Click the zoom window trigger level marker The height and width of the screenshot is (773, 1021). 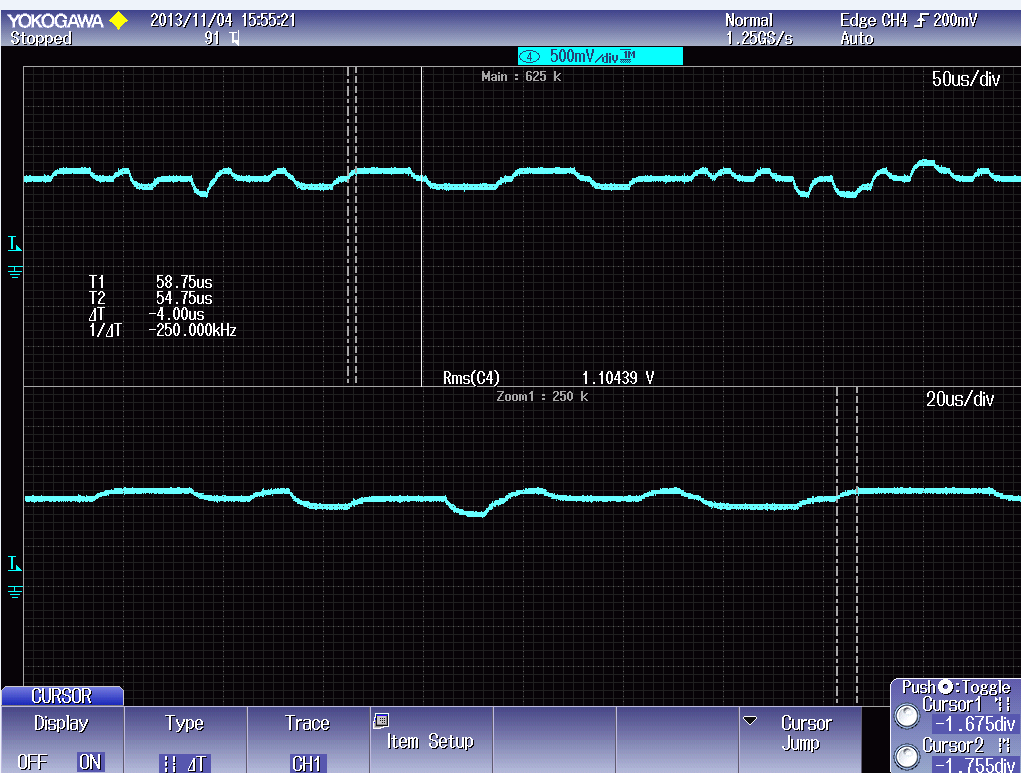tap(14, 564)
